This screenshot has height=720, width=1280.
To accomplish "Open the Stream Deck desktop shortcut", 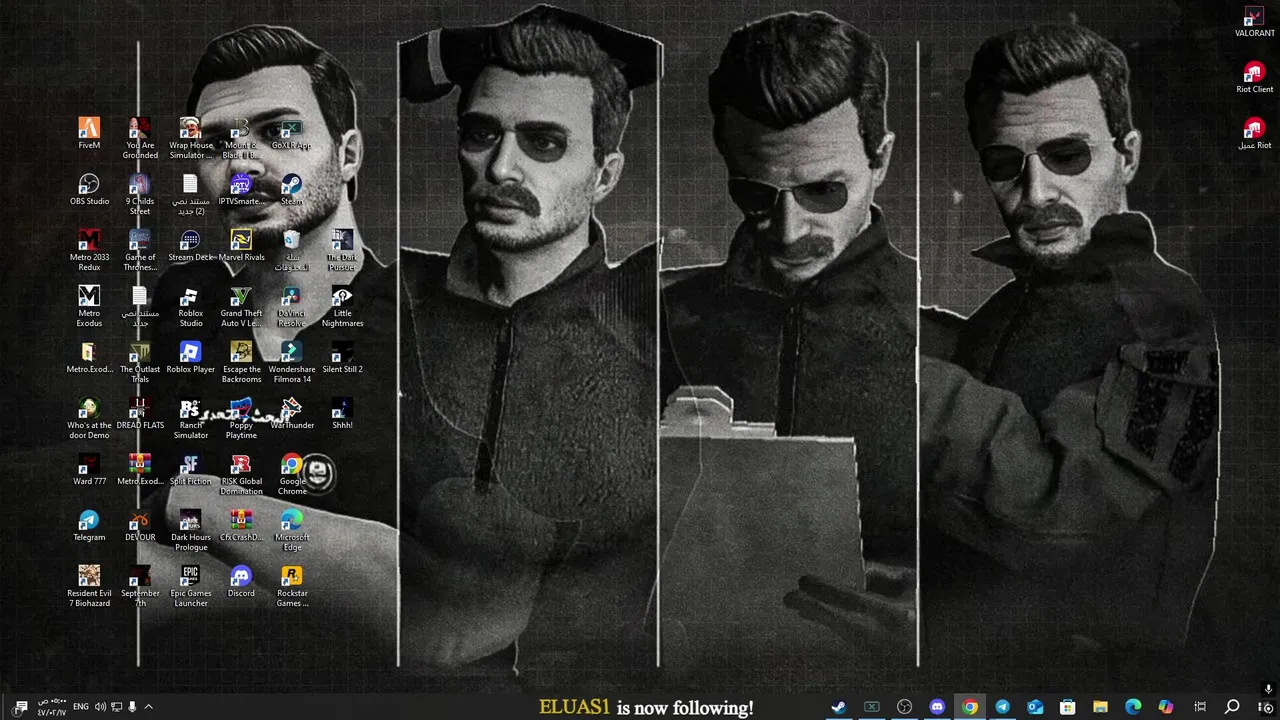I will (x=190, y=246).
